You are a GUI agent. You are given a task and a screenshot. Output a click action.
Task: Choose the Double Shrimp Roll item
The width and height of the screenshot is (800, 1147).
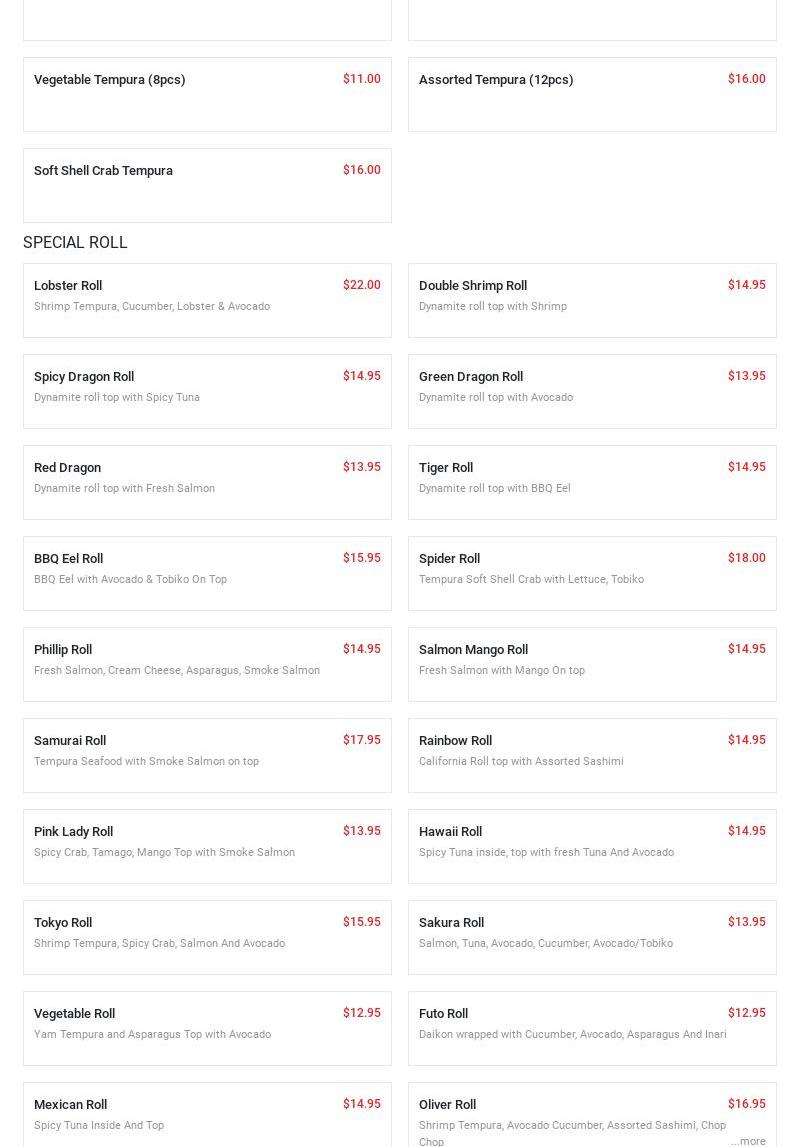pos(592,300)
